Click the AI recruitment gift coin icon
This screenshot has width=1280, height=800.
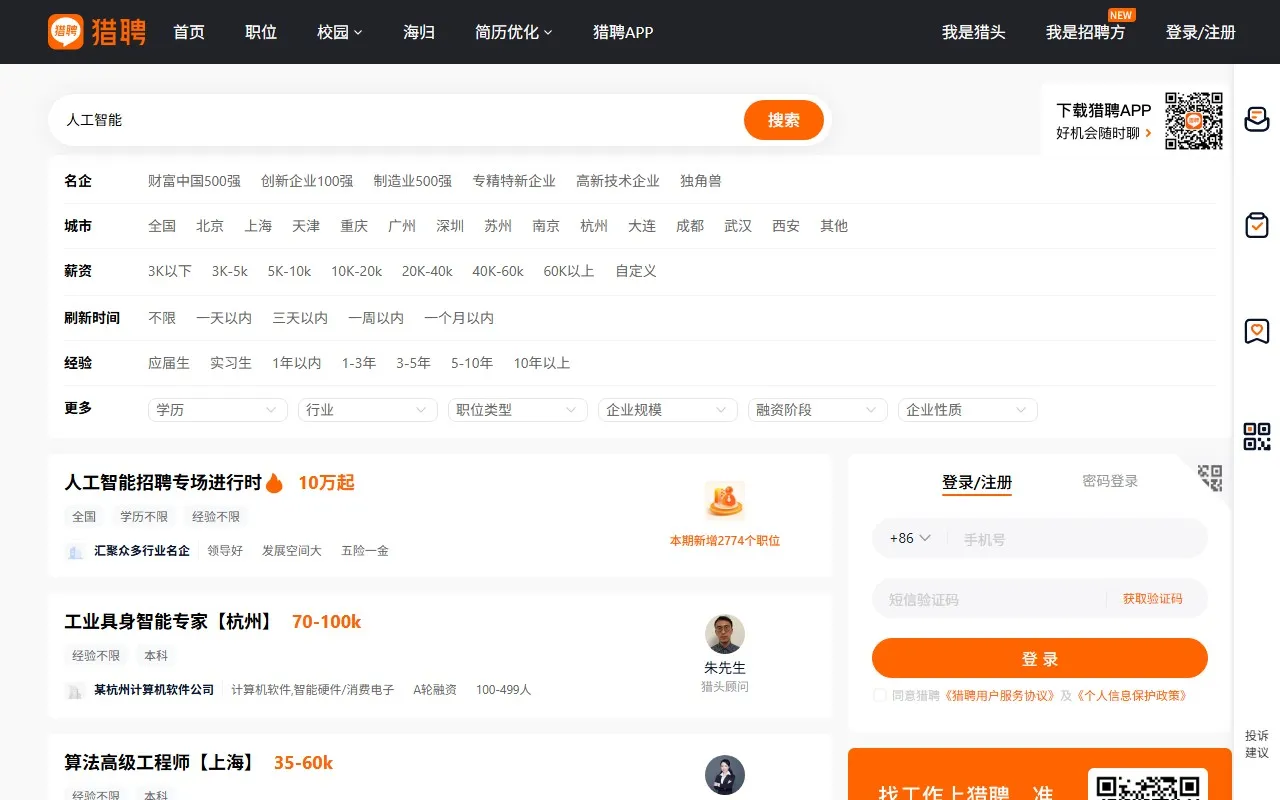point(724,501)
